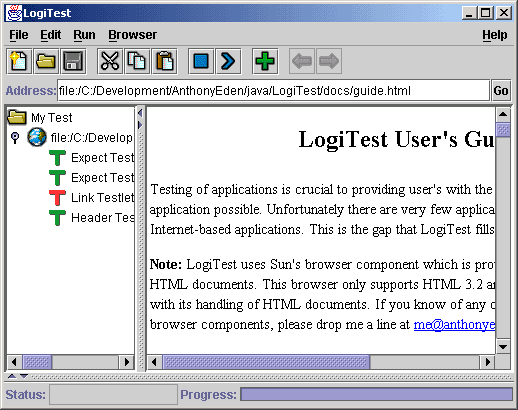This screenshot has width=518, height=410.
Task: Add a testlet with the green plus icon
Action: (265, 61)
